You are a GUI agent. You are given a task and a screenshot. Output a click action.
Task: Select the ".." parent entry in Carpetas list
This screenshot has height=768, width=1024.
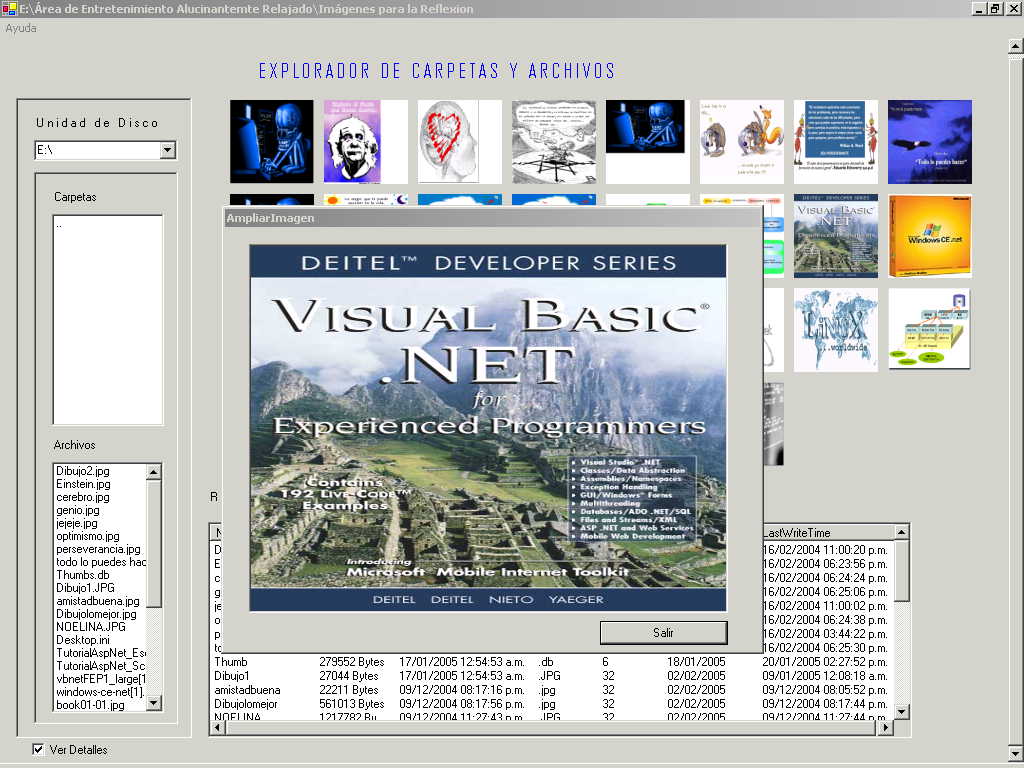point(59,225)
